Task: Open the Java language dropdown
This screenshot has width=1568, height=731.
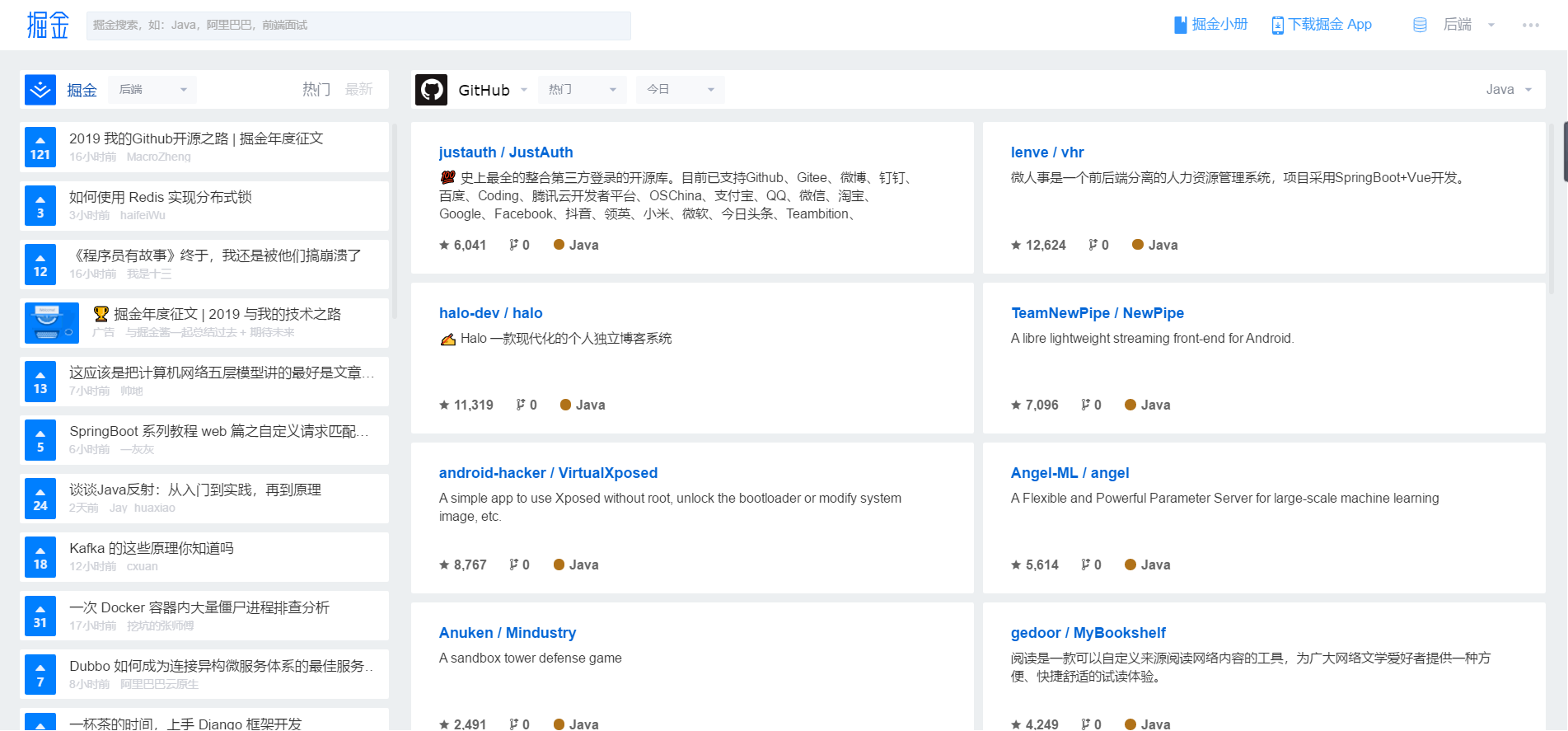Action: click(1509, 90)
